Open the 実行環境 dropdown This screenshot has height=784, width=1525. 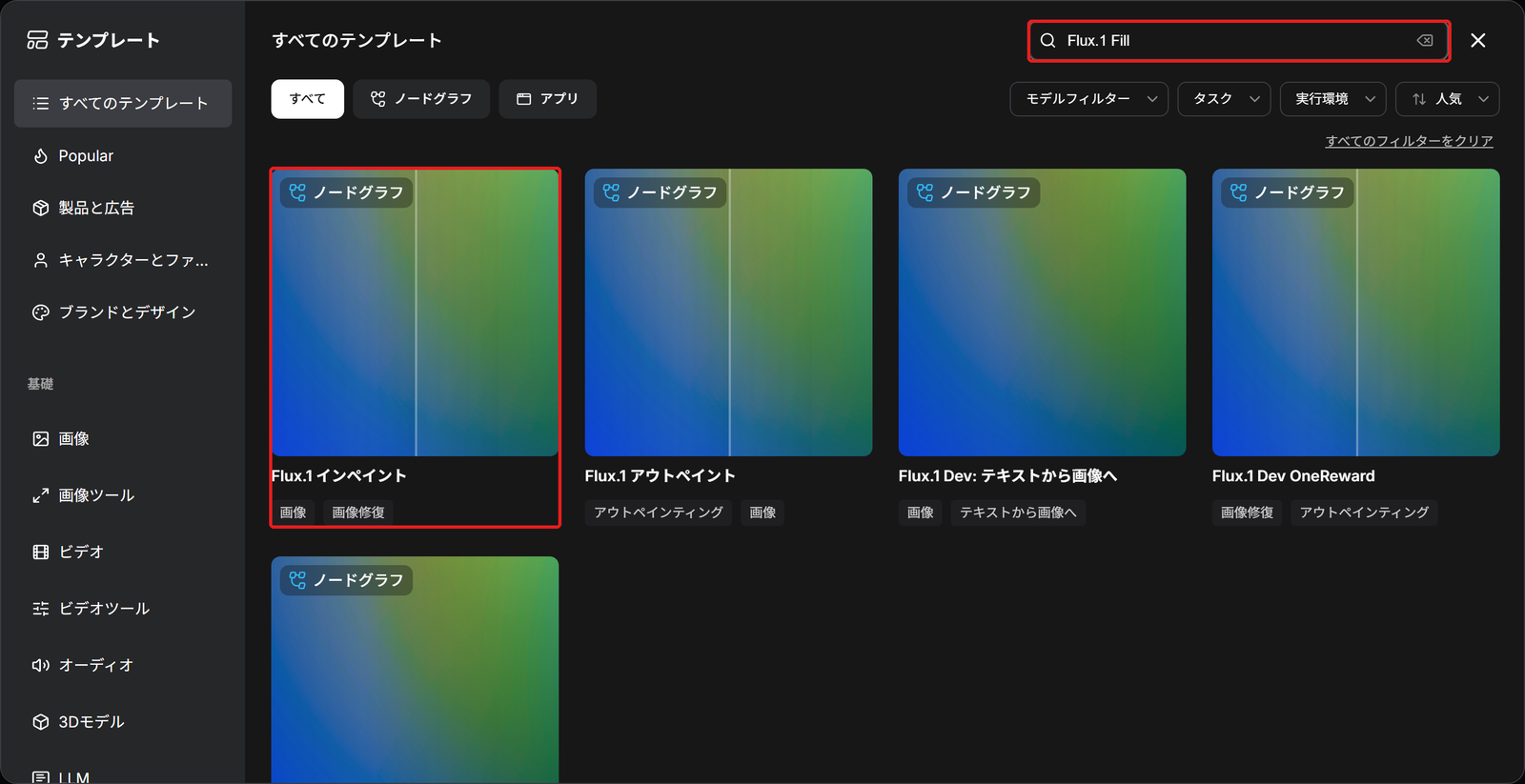[x=1332, y=99]
